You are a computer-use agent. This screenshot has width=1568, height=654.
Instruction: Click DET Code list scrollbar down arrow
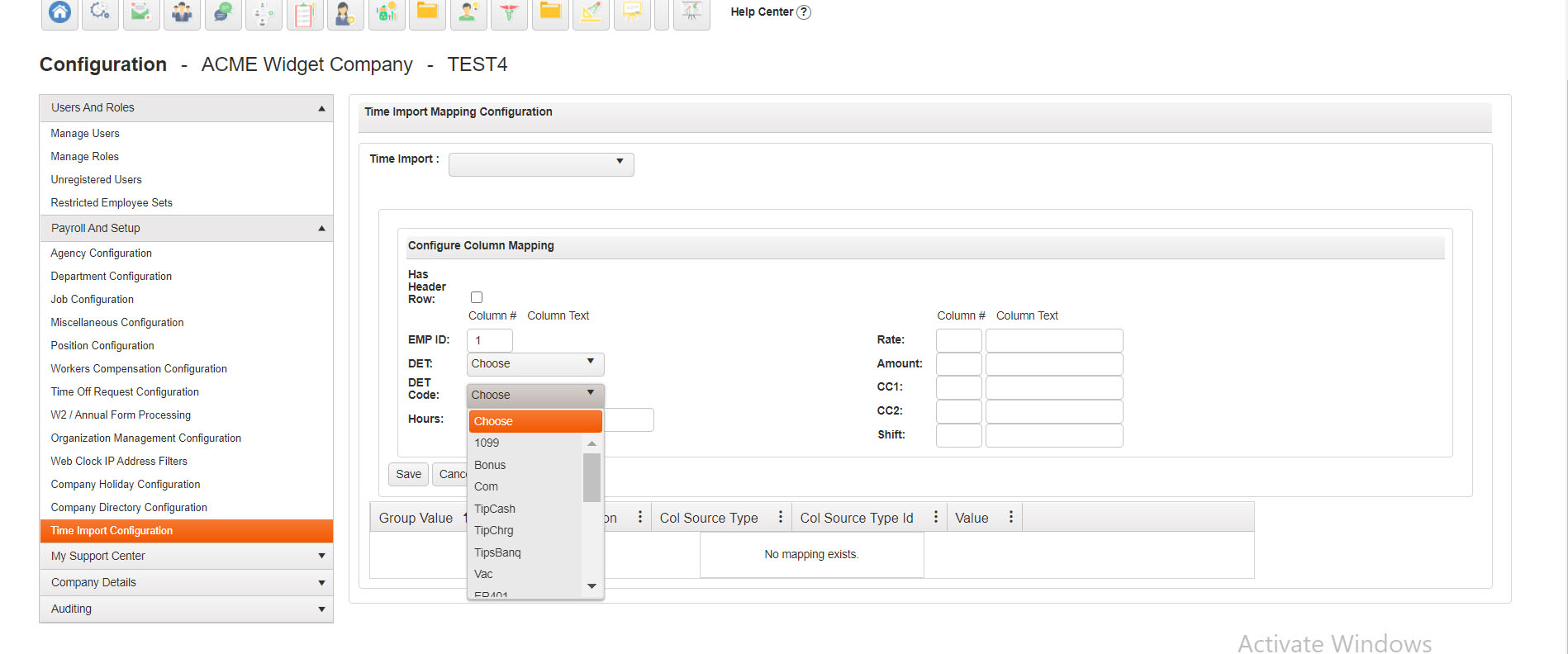[x=592, y=586]
